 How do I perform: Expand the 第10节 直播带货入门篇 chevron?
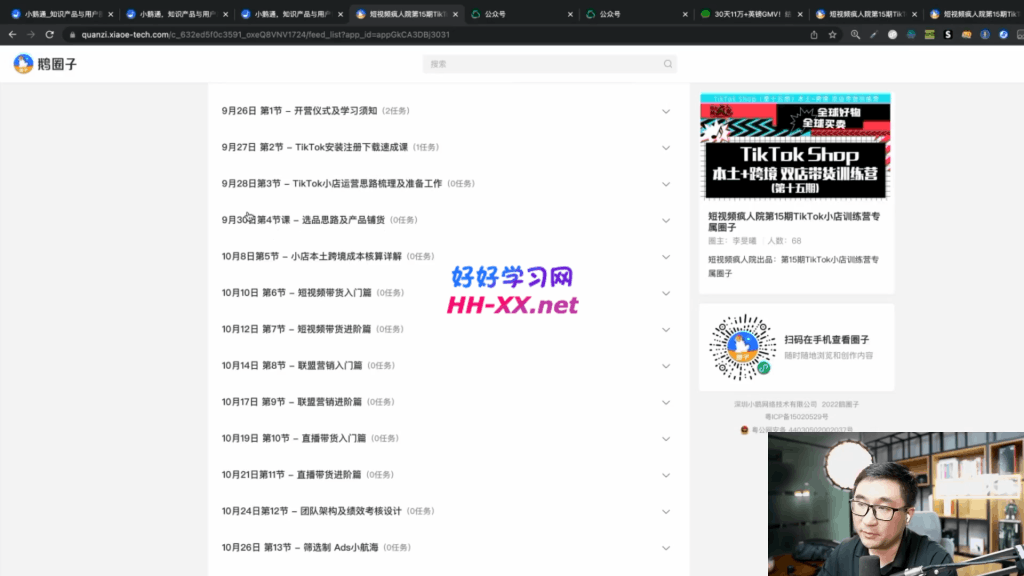(665, 439)
